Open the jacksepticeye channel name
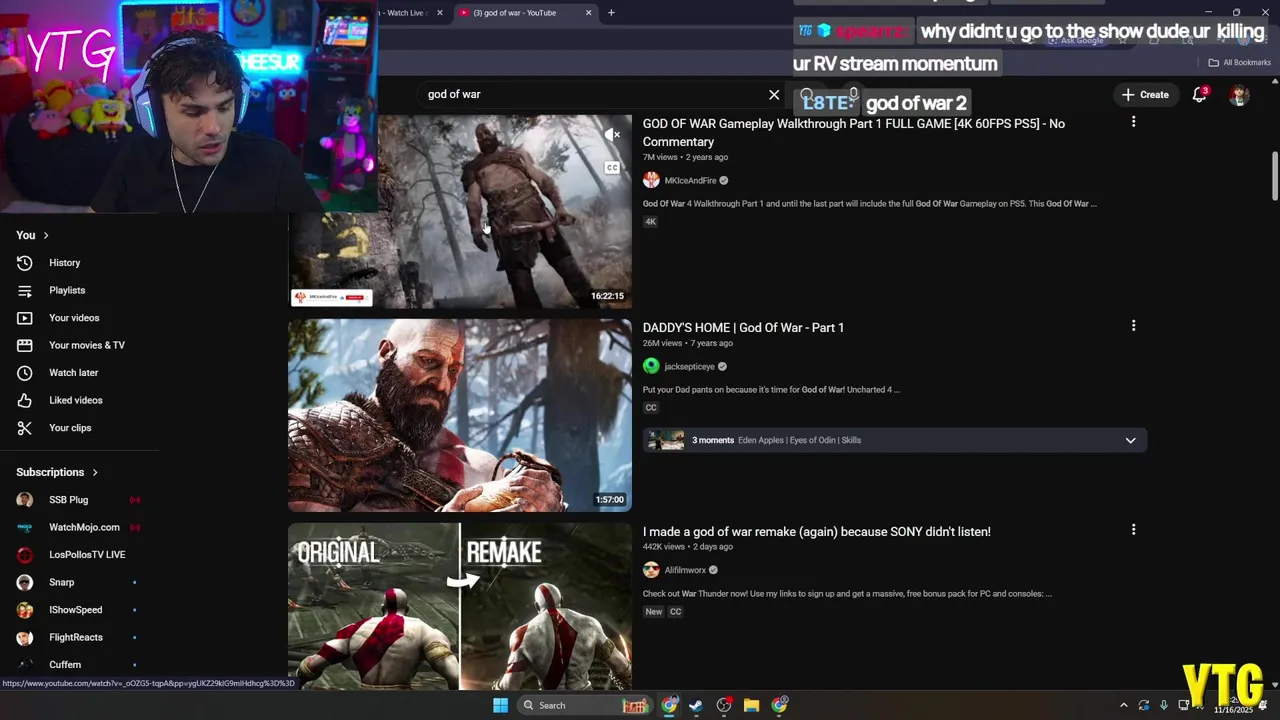 point(689,367)
